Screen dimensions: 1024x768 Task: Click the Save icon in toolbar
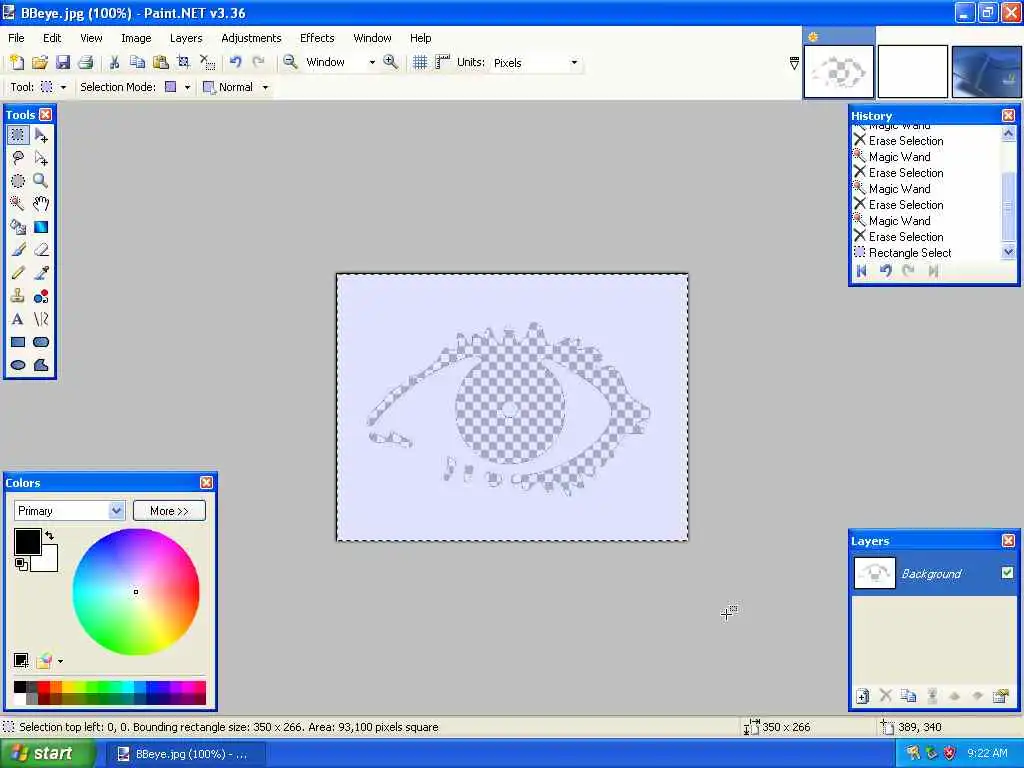(63, 62)
